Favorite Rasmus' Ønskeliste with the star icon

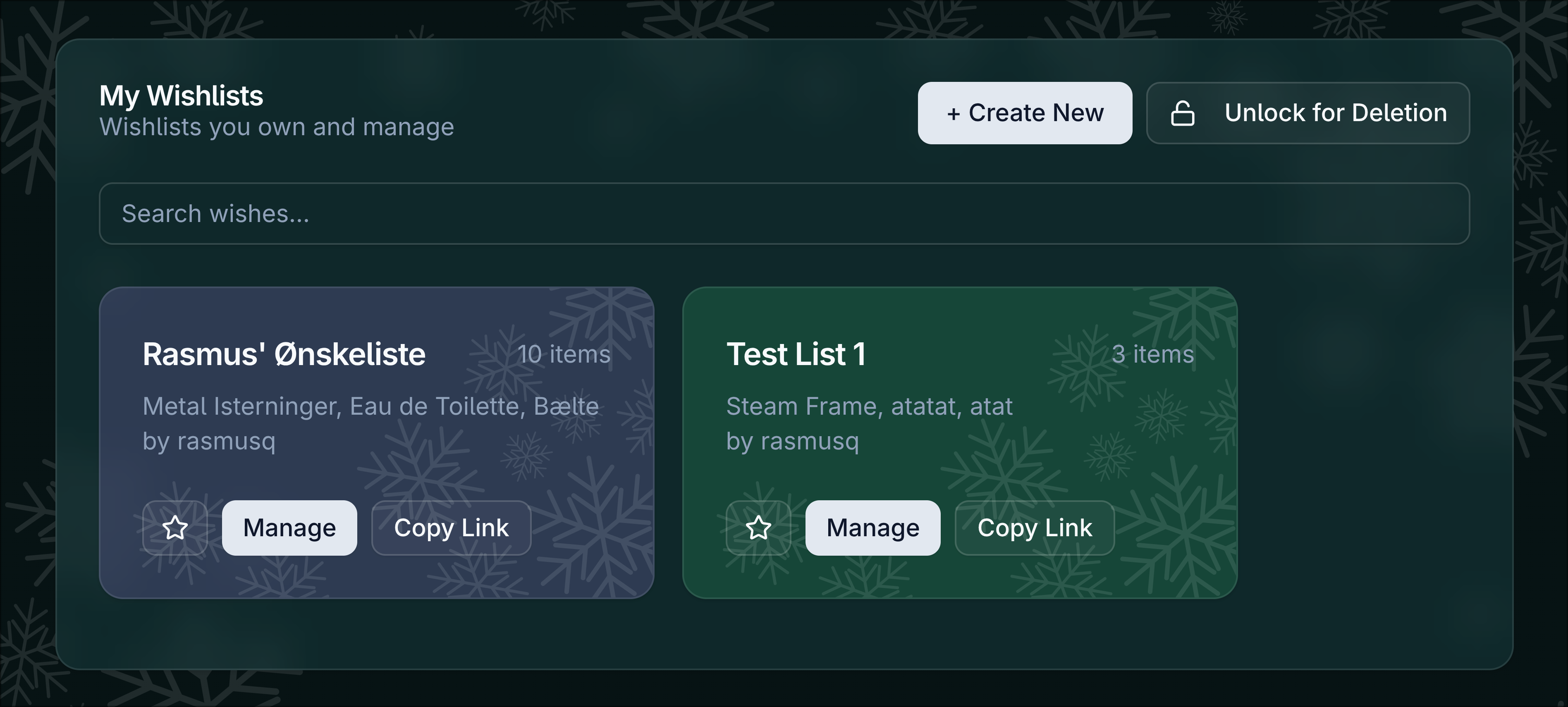click(x=174, y=528)
